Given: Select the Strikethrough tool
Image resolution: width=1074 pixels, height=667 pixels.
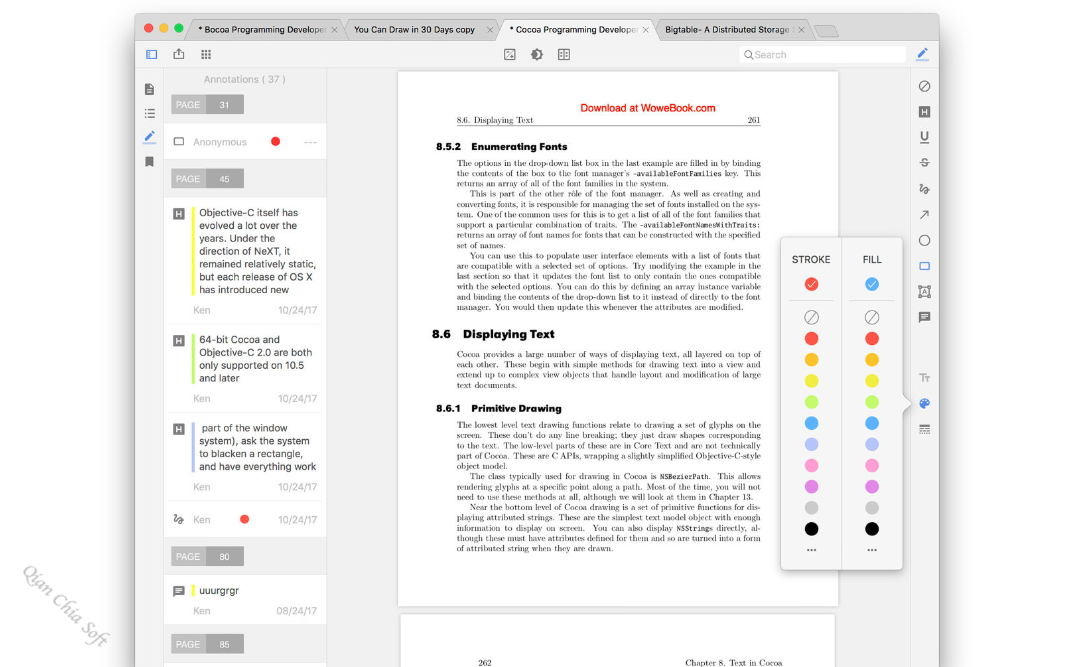Looking at the screenshot, I should [924, 162].
